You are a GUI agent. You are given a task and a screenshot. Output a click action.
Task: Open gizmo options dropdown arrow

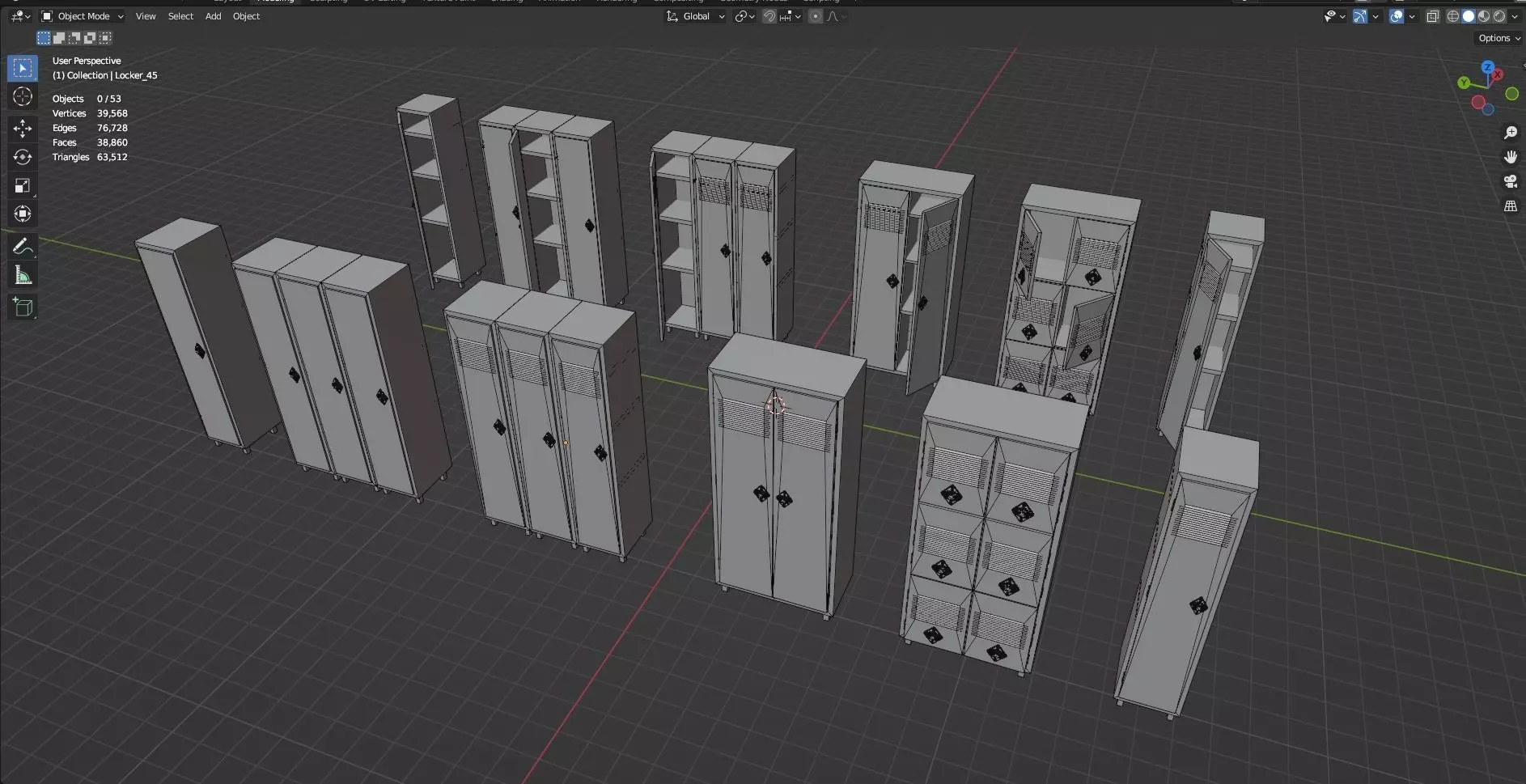pyautogui.click(x=1376, y=16)
